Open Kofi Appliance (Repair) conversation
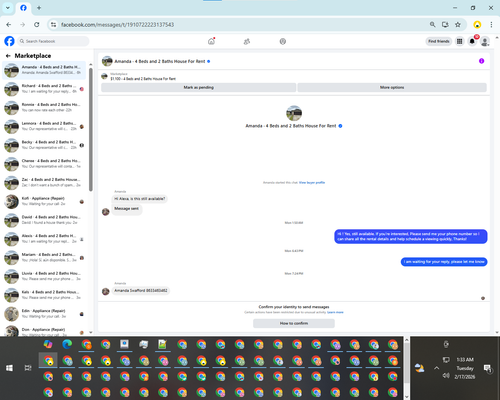 coord(44,201)
